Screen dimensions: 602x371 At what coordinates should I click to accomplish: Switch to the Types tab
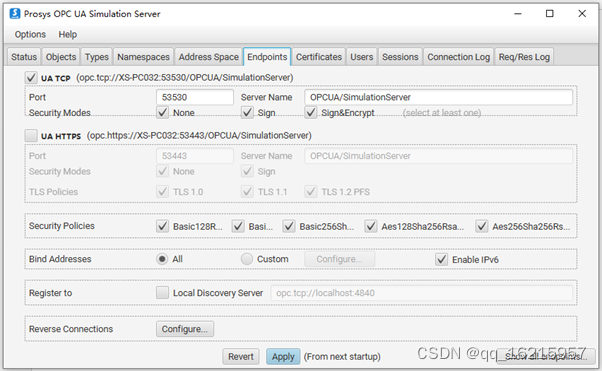tap(97, 57)
